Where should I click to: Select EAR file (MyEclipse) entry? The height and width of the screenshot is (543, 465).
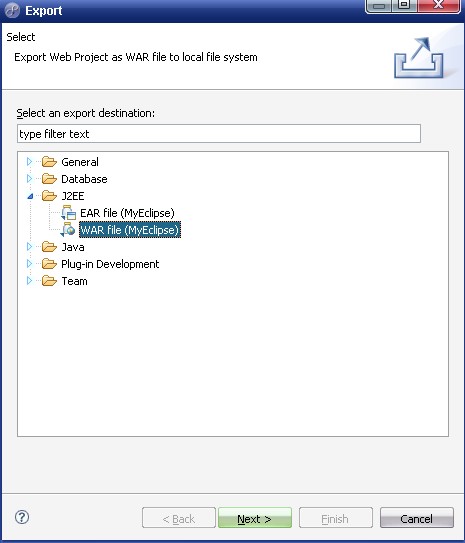[127, 213]
